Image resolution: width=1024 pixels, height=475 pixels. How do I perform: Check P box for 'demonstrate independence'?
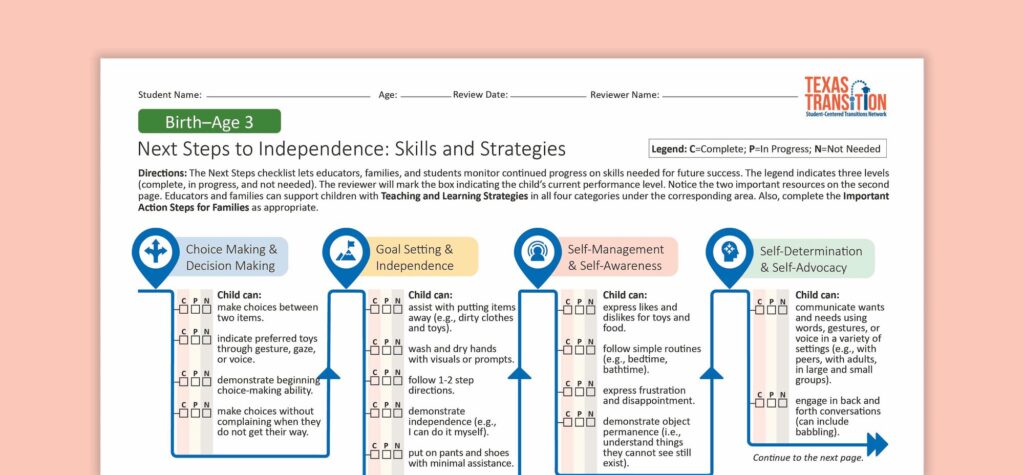386,412
